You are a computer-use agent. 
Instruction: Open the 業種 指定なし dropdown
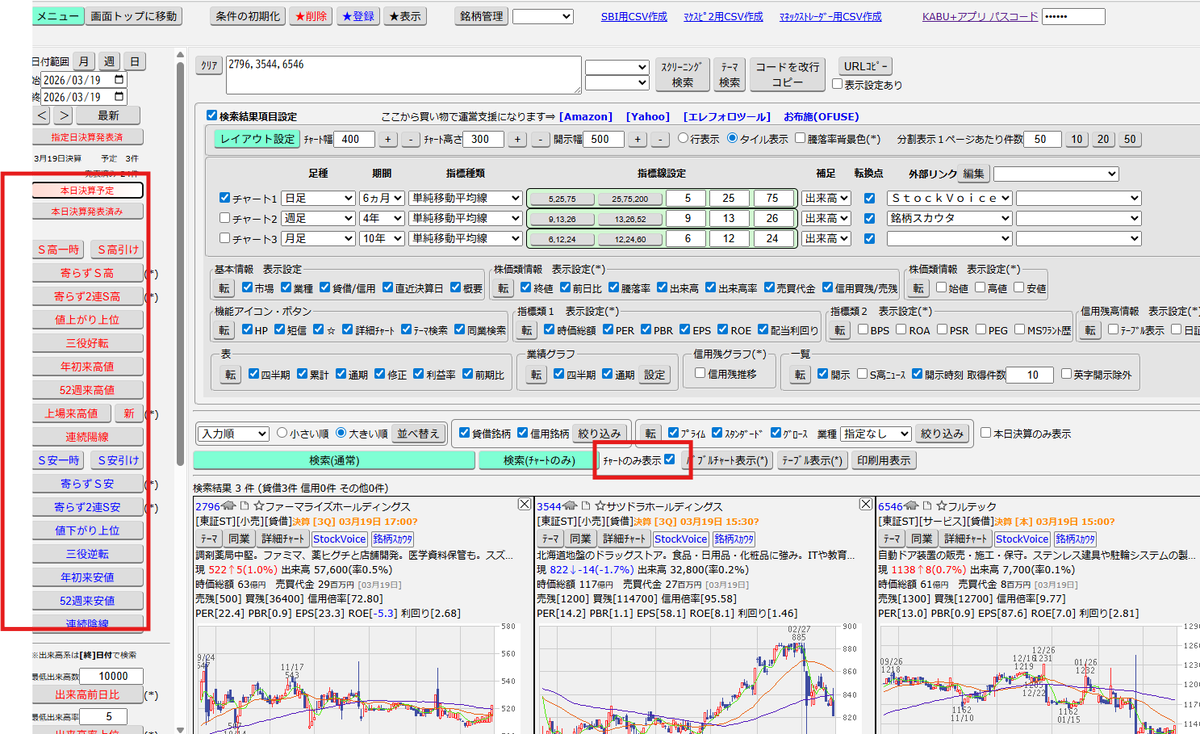click(875, 434)
